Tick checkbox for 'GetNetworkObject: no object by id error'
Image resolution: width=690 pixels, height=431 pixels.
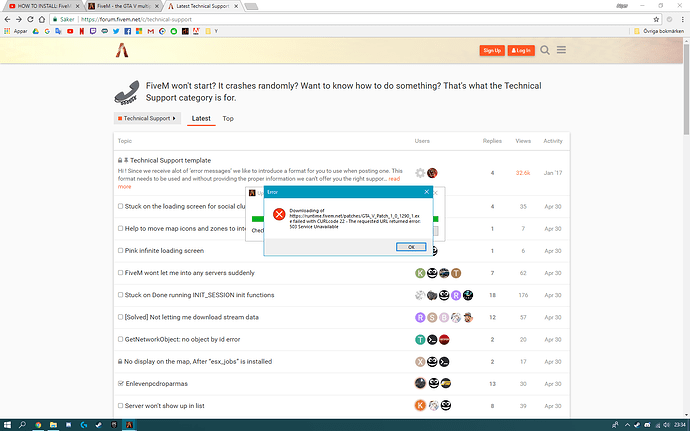pos(121,339)
